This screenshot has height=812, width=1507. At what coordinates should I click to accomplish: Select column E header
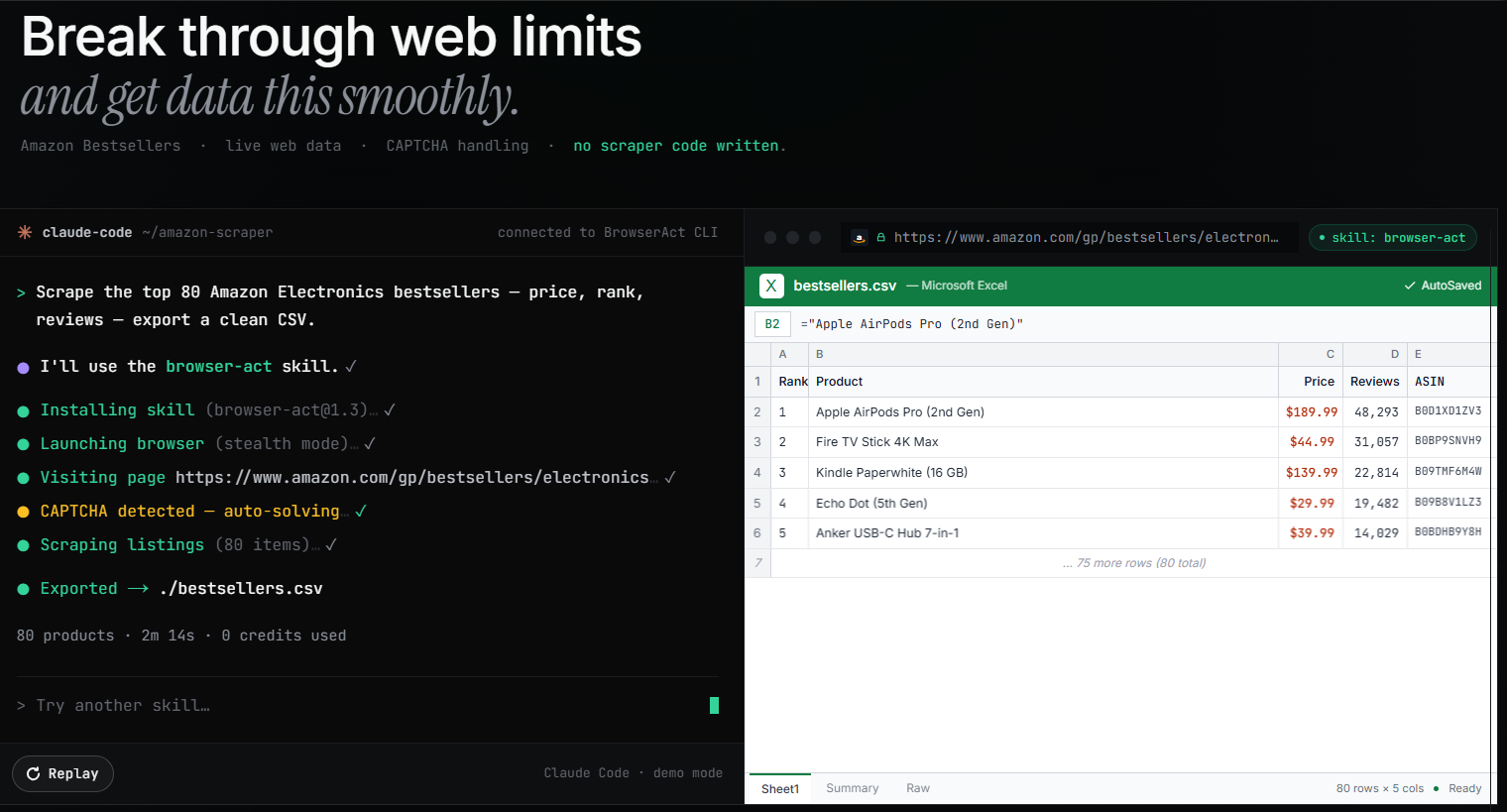(1449, 354)
